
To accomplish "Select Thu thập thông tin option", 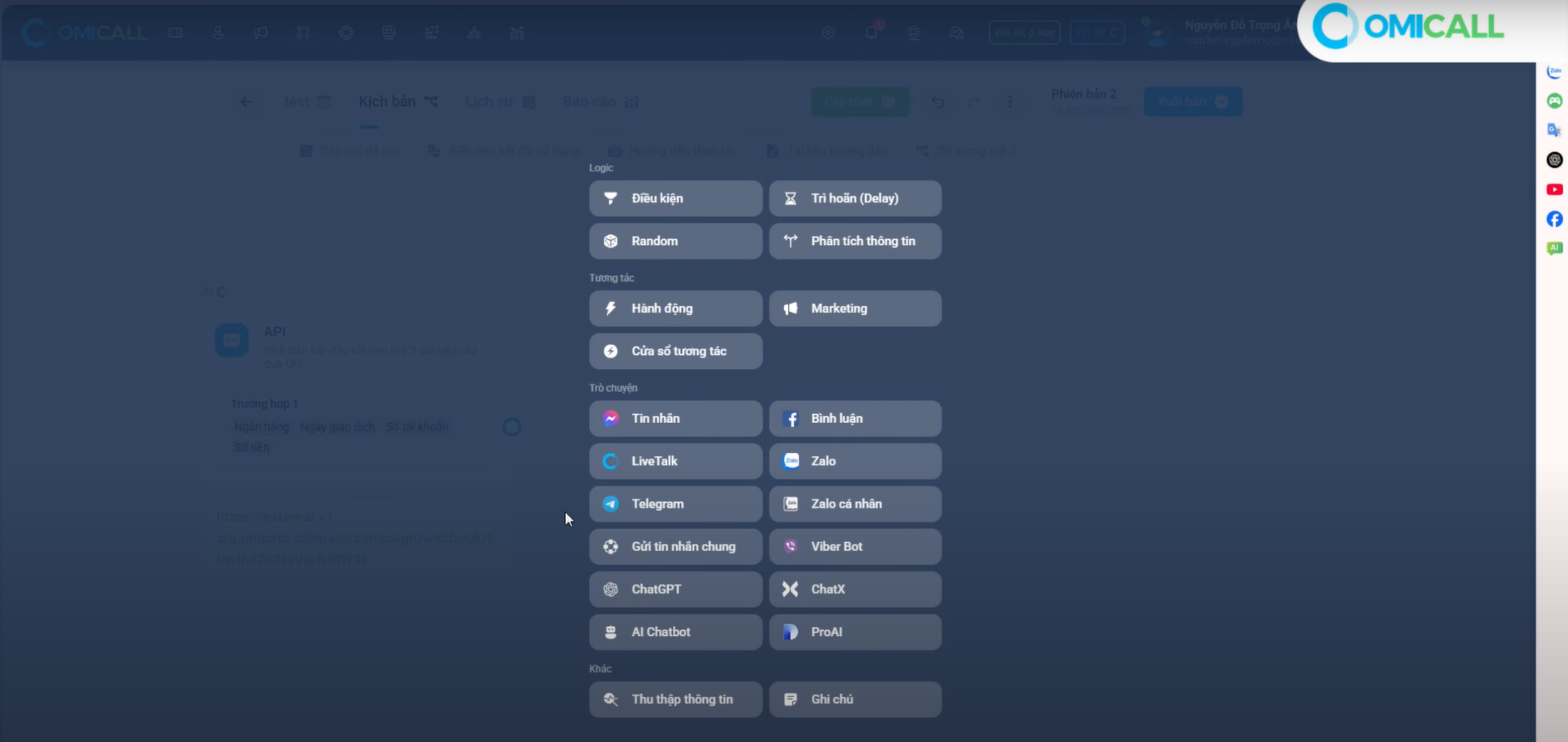I will [x=675, y=700].
